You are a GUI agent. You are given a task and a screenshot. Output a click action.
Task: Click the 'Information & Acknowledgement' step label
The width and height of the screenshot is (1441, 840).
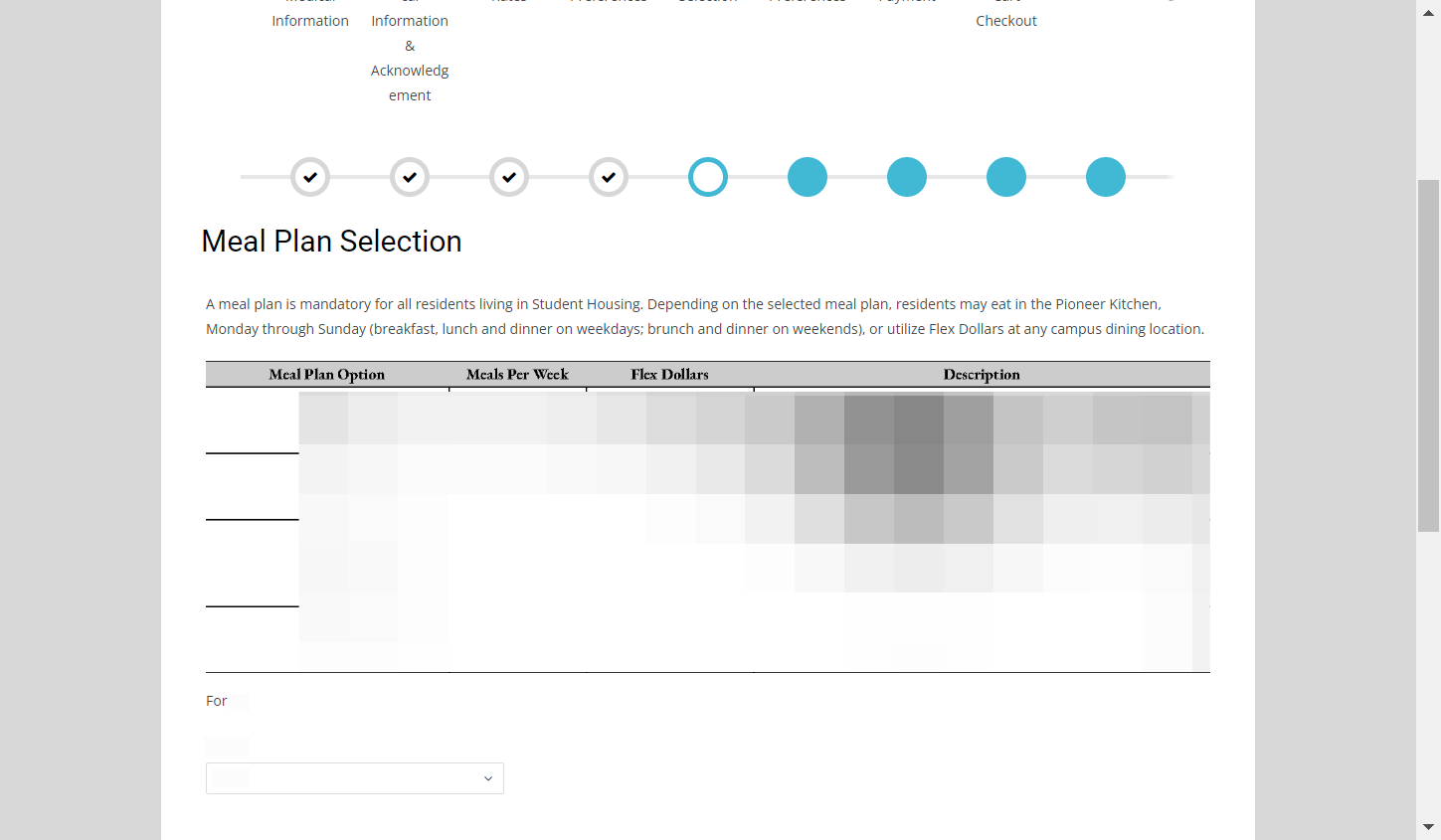410,58
